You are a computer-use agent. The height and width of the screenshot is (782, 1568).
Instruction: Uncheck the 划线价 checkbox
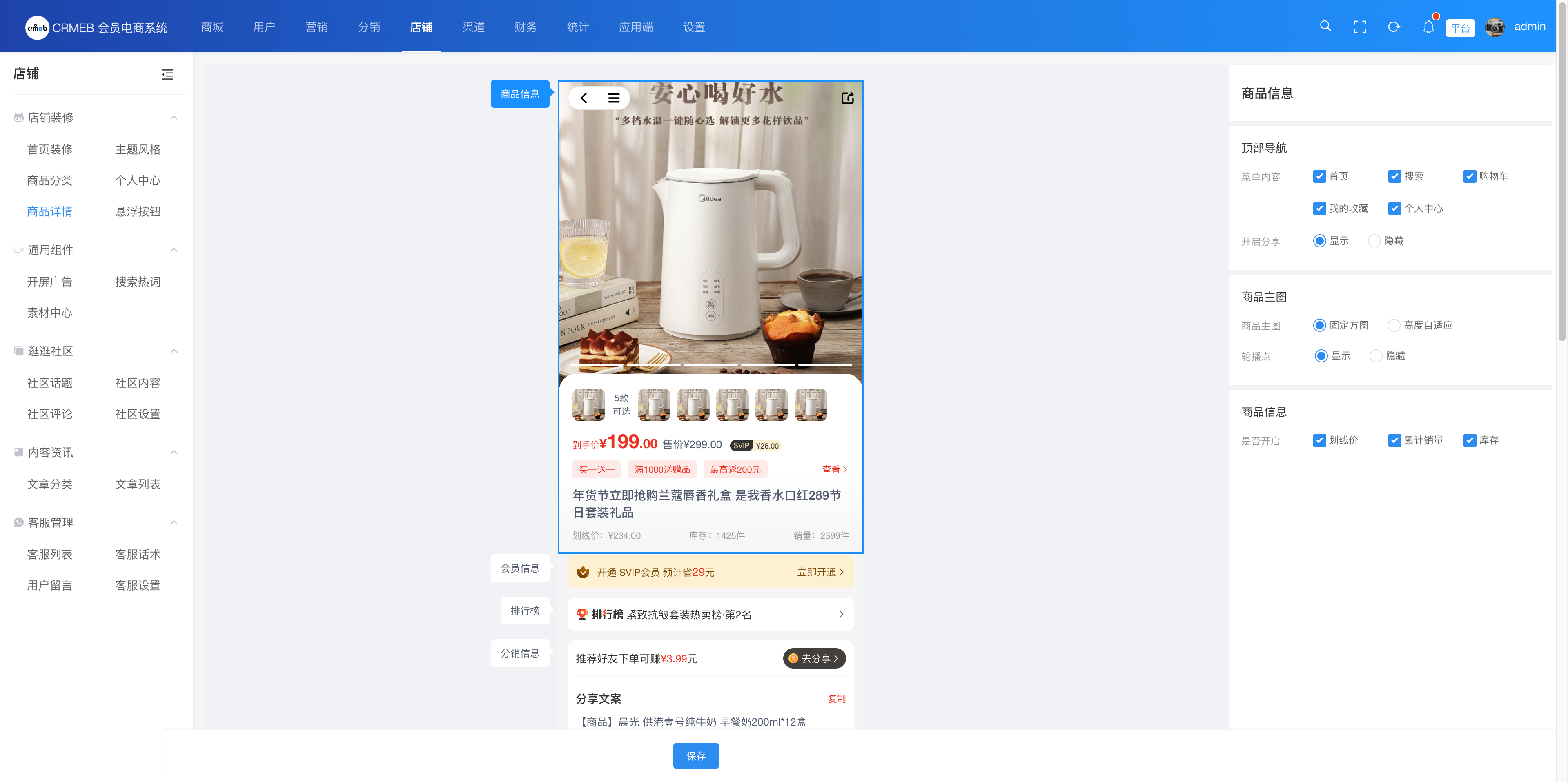pyautogui.click(x=1319, y=441)
